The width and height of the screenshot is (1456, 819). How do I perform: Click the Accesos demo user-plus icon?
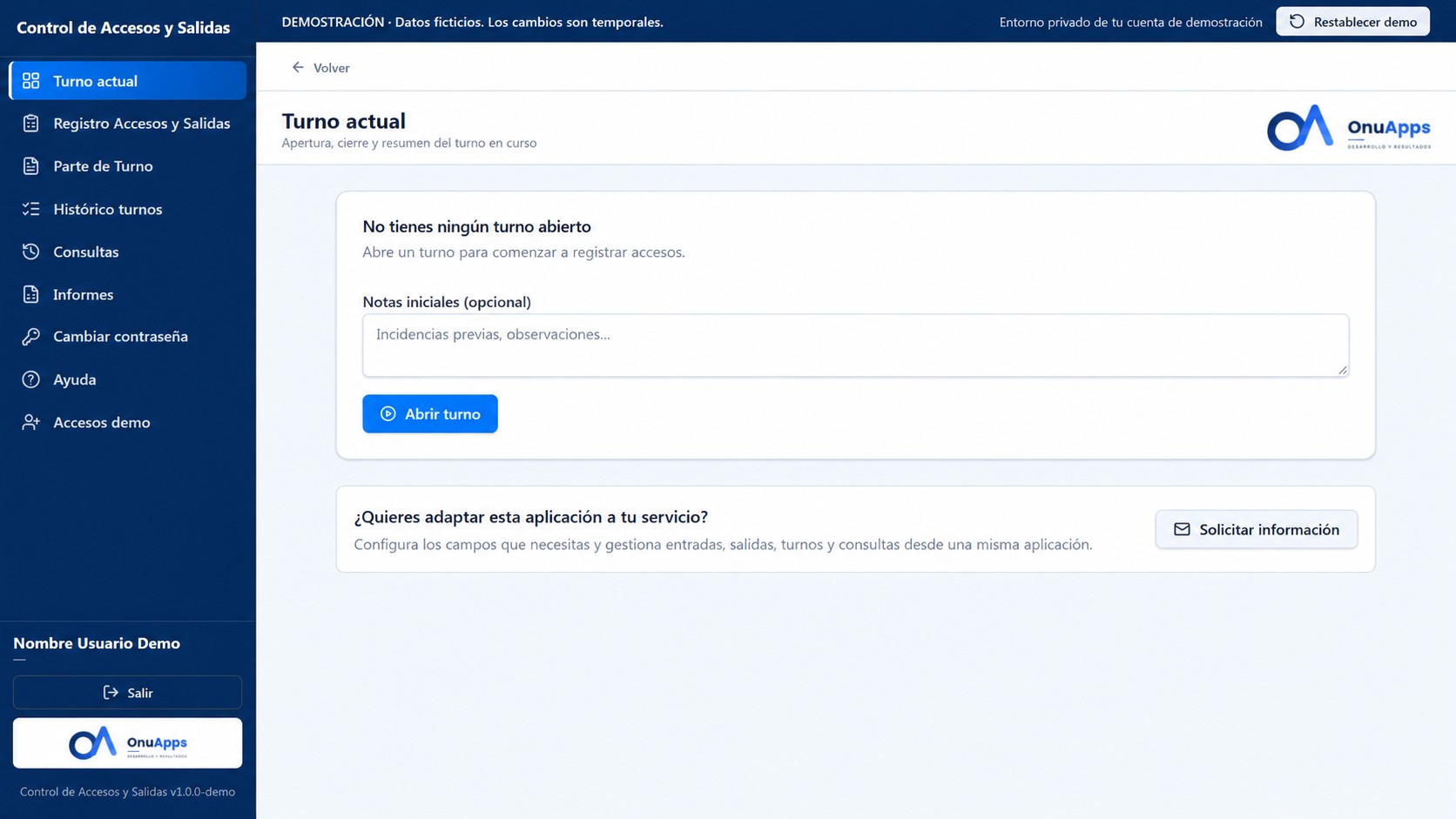tap(31, 422)
